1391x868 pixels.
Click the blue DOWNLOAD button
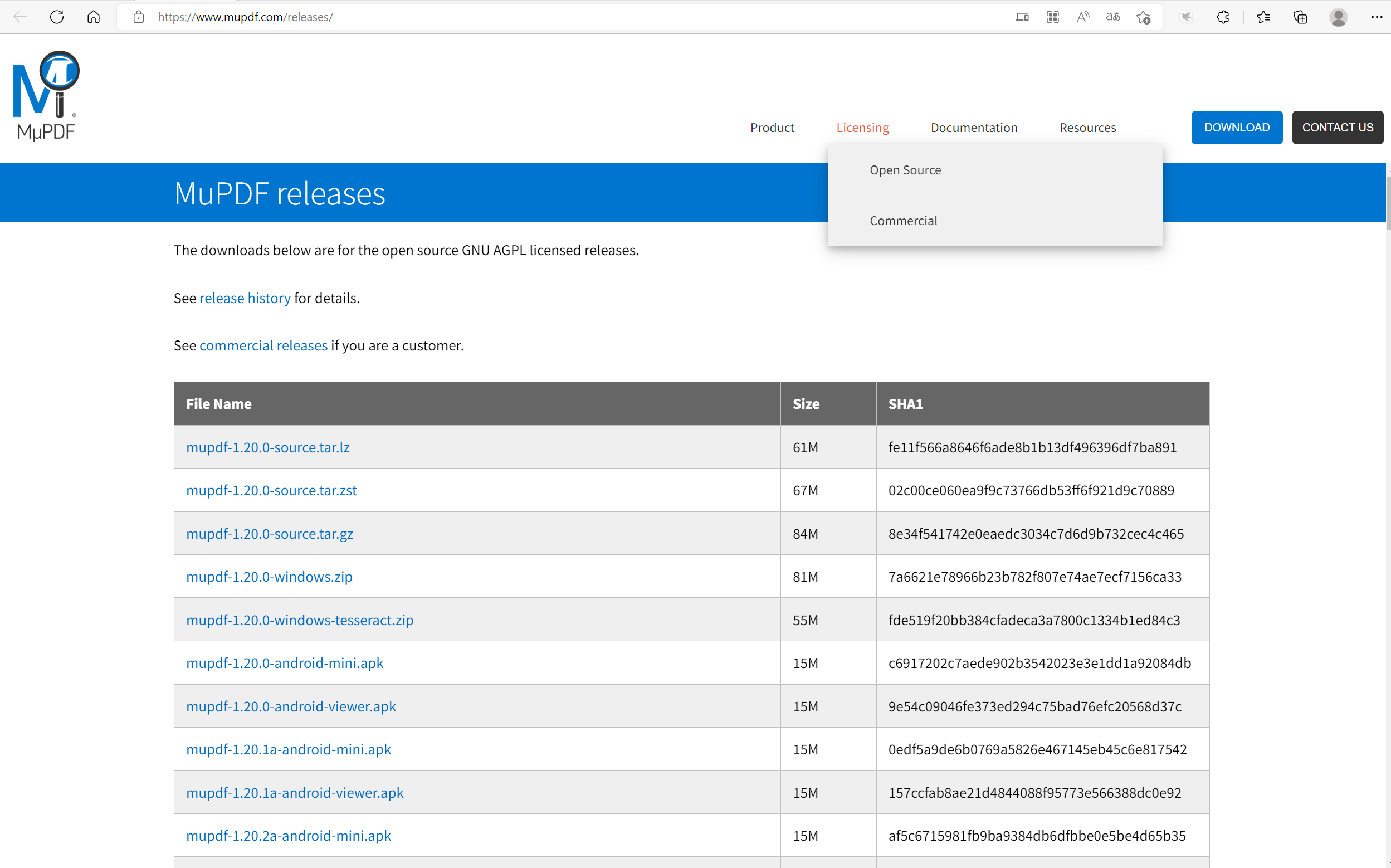click(x=1236, y=128)
